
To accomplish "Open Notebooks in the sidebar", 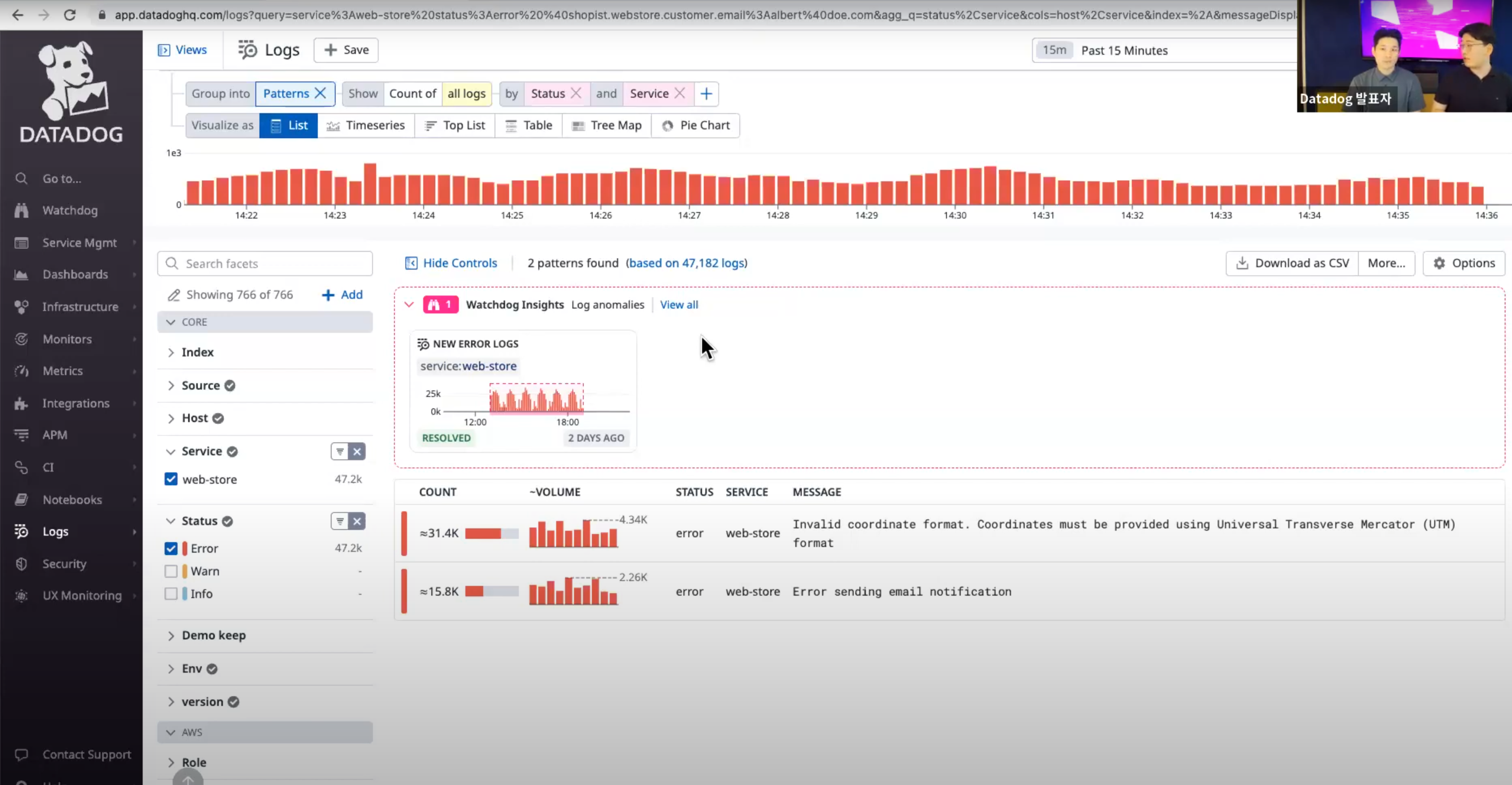I will pyautogui.click(x=72, y=499).
